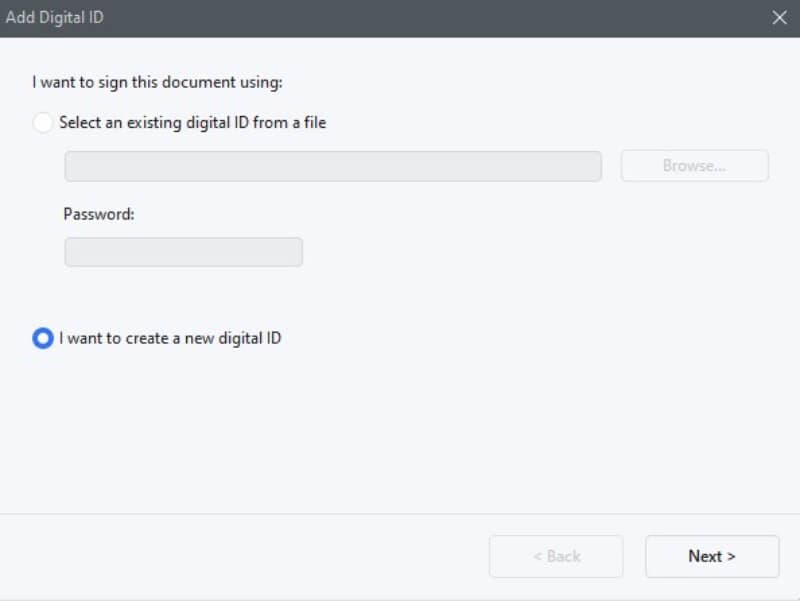Click the X icon in the title bar
This screenshot has height=601, width=800.
[780, 18]
